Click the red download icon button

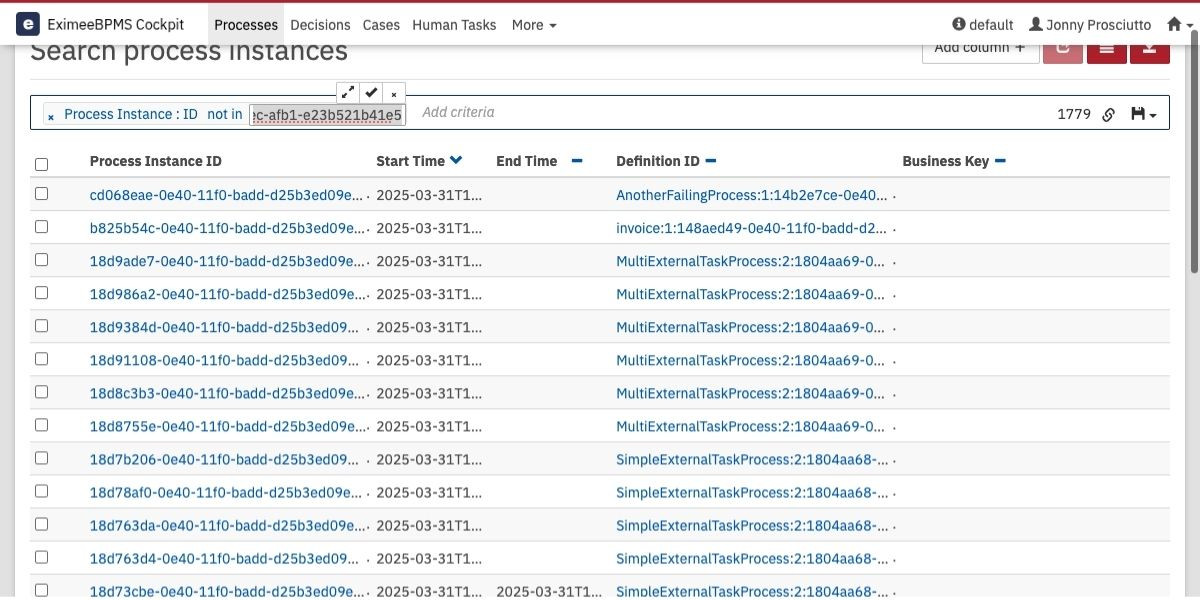coord(1149,48)
